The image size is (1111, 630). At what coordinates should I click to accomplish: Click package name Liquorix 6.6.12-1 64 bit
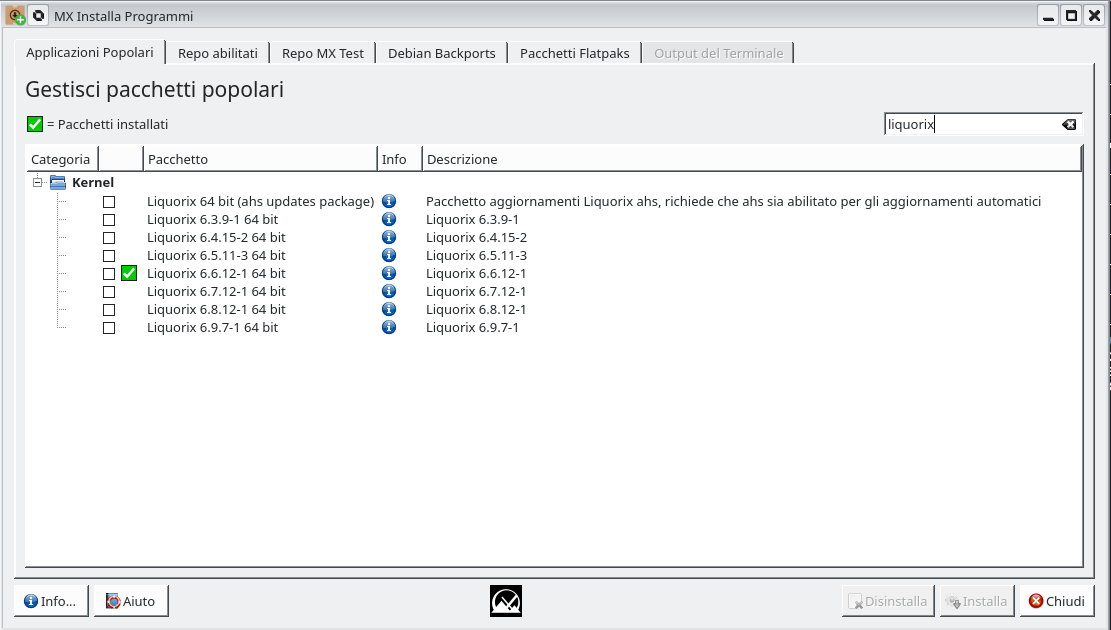point(216,274)
